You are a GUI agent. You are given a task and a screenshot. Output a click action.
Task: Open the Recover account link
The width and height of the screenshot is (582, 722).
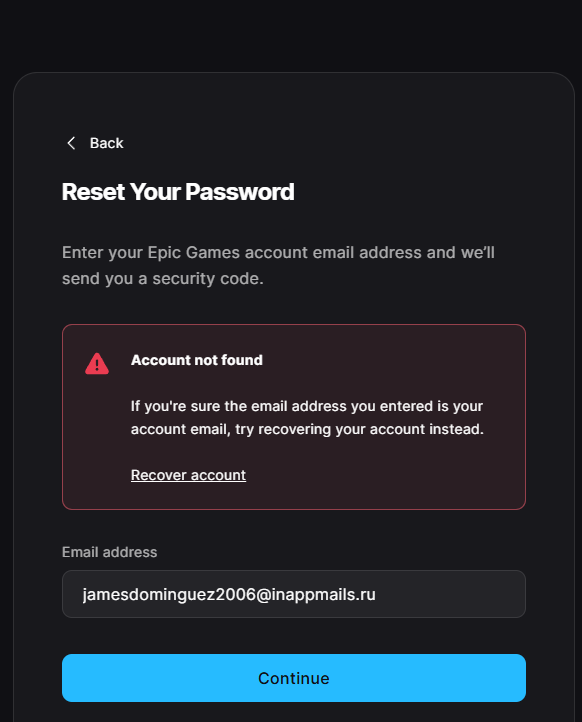click(188, 475)
